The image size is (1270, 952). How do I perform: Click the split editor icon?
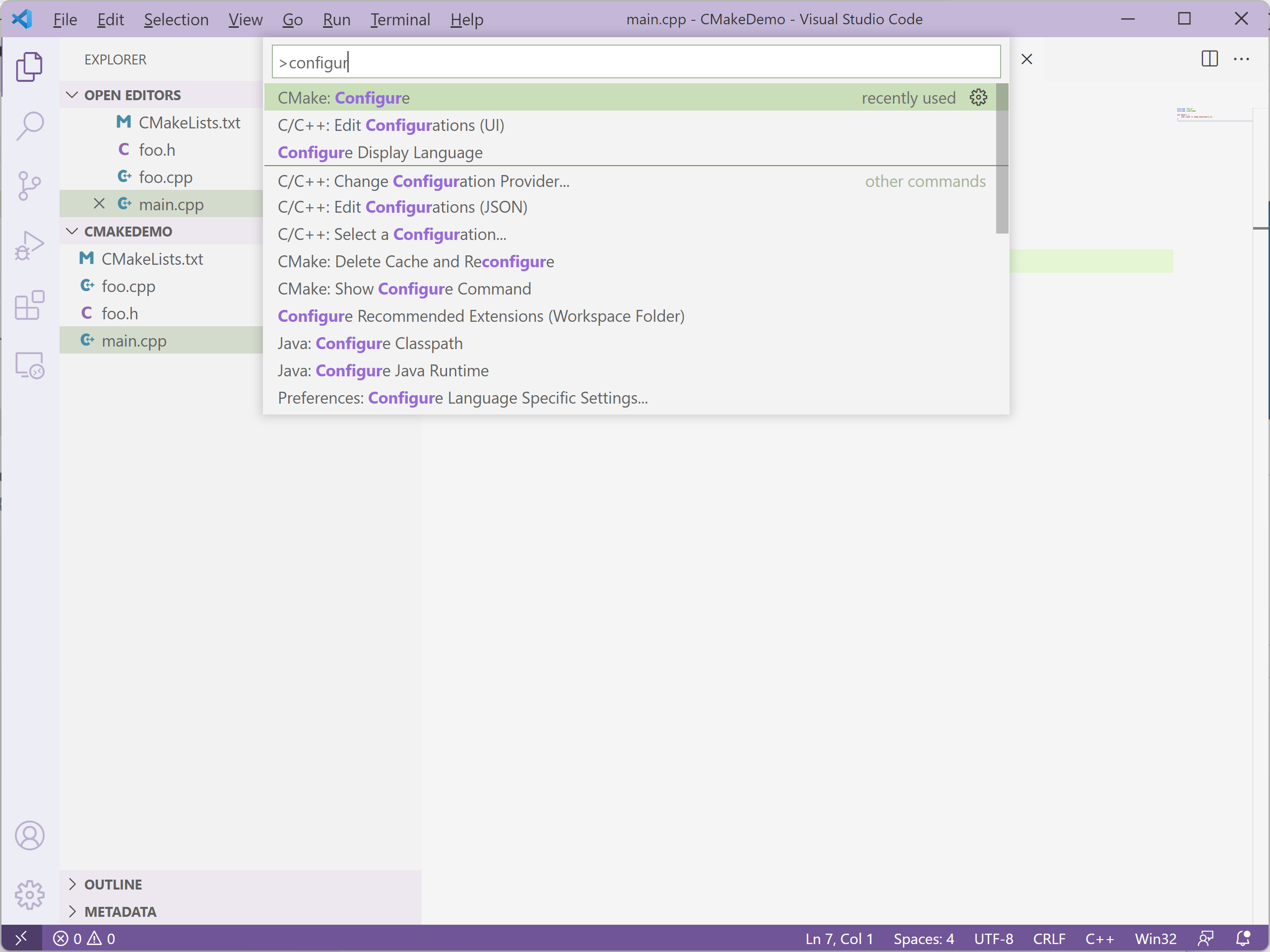1209,59
